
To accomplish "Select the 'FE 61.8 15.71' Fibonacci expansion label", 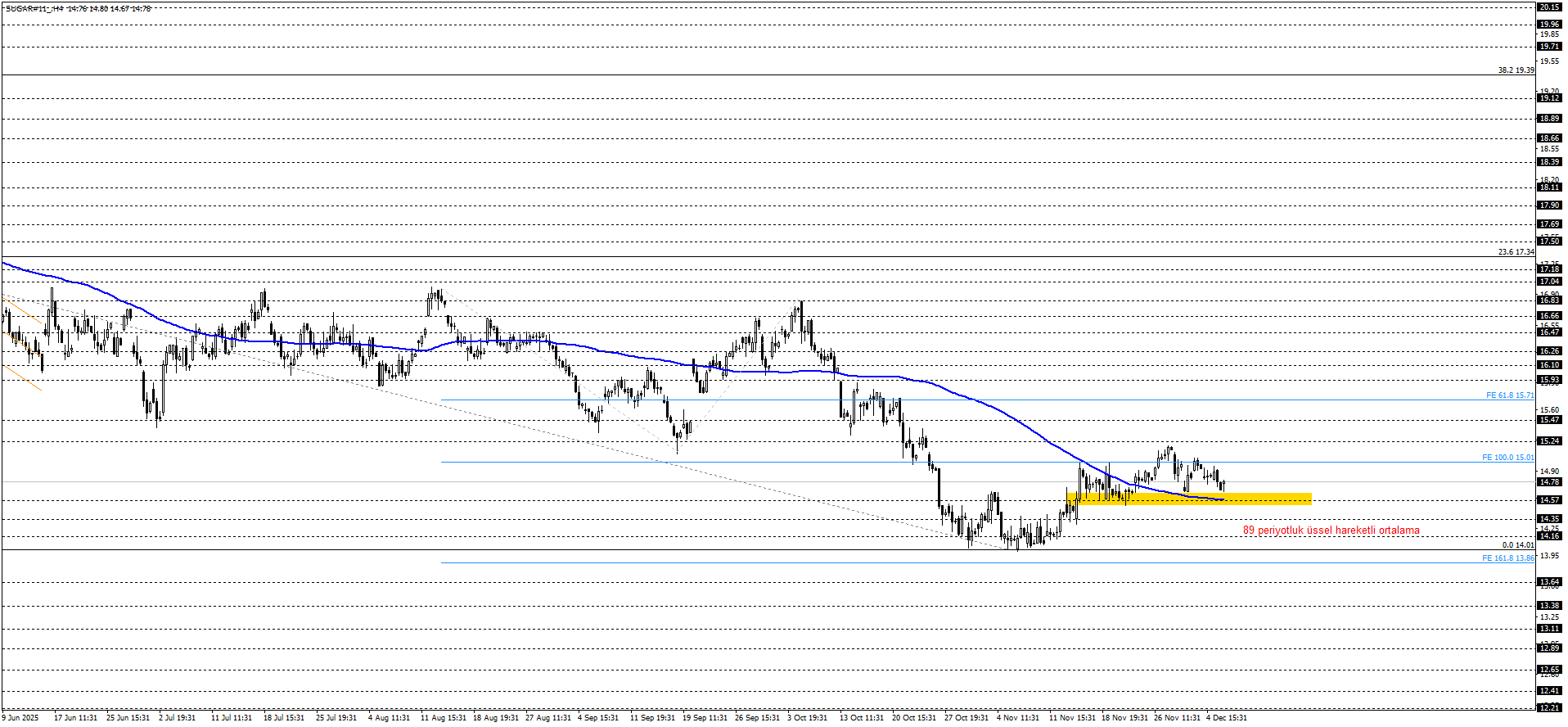I will [x=1509, y=395].
